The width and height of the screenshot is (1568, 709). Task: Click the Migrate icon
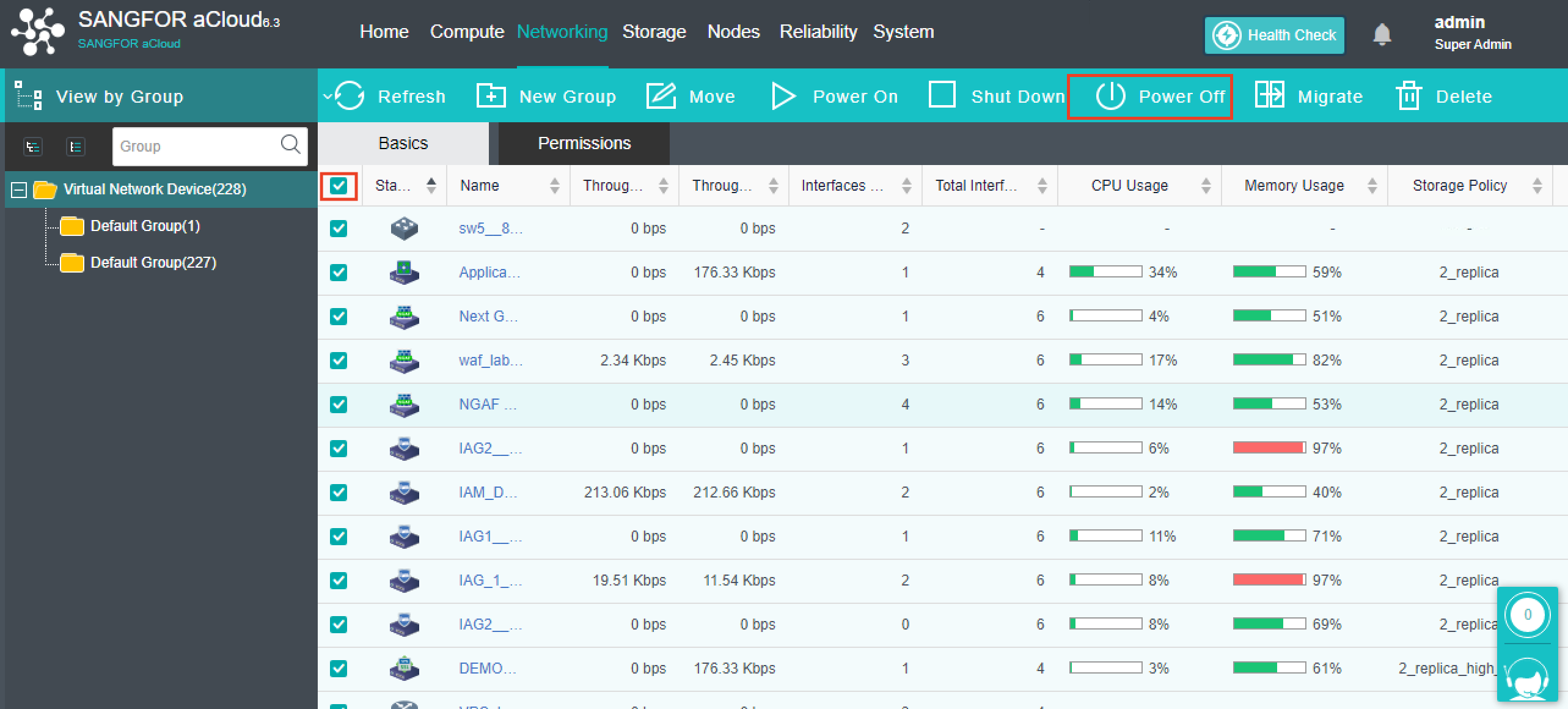click(1269, 95)
